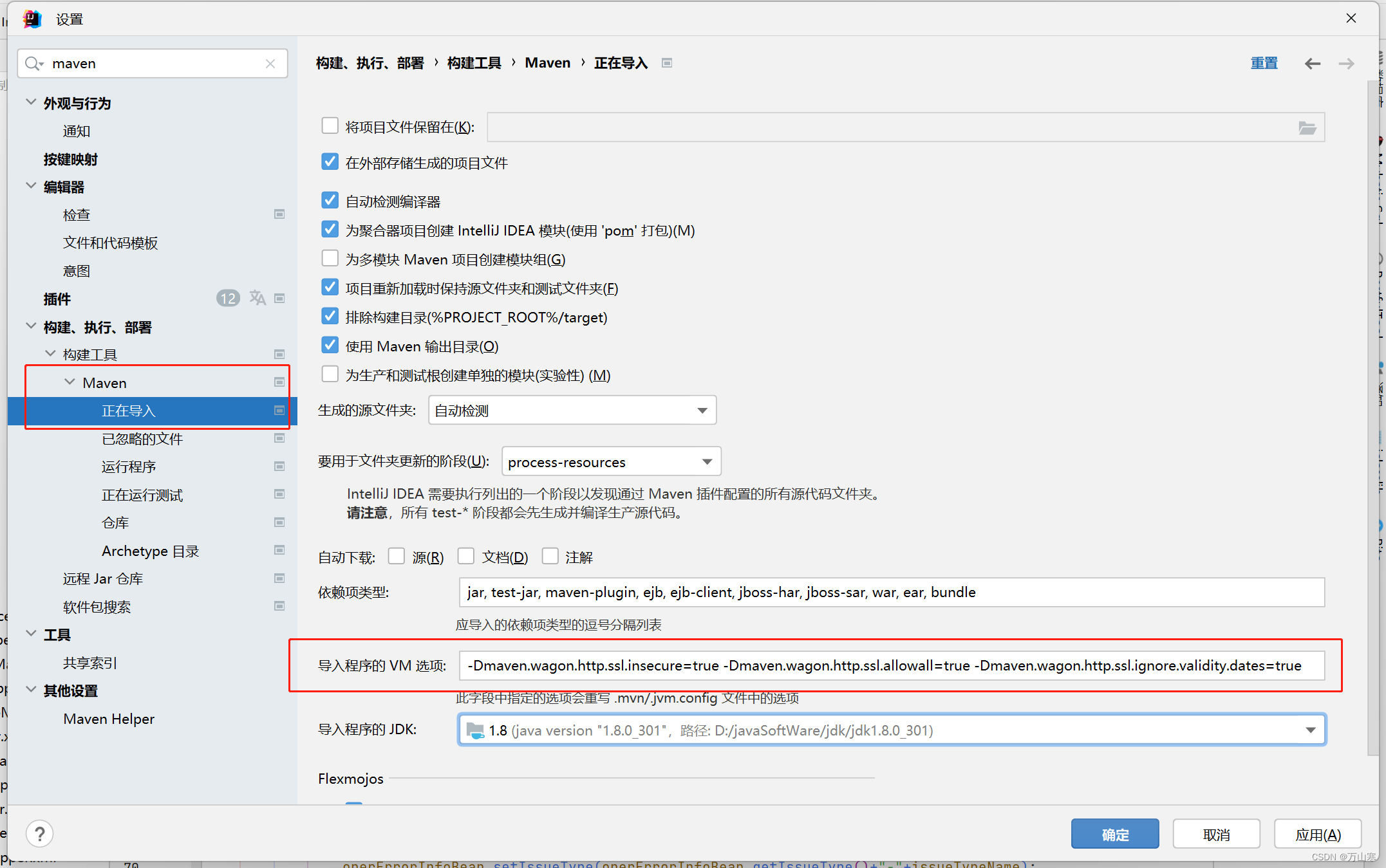Screen dimensions: 1386x868
Task: Click the 仓库 (Repository) settings icon
Action: (x=279, y=523)
